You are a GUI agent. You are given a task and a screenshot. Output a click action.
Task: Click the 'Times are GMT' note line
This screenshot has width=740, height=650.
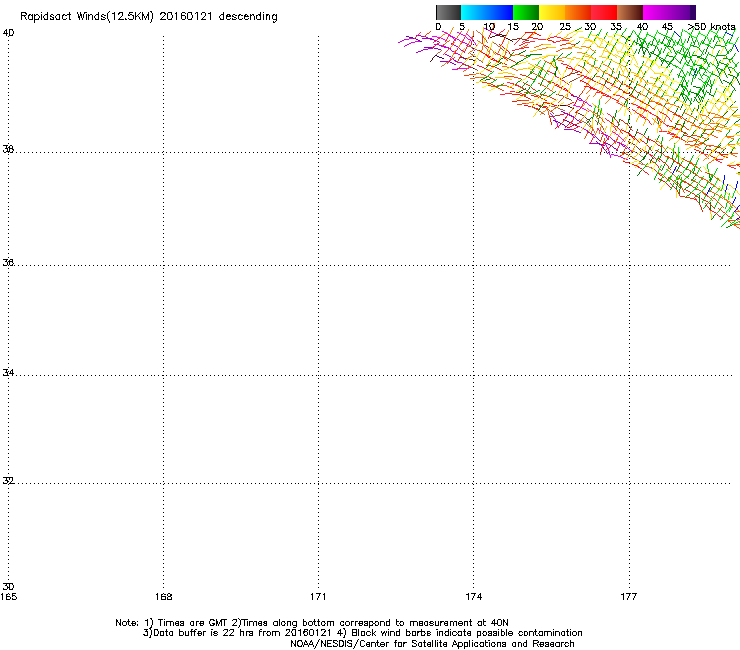312,623
